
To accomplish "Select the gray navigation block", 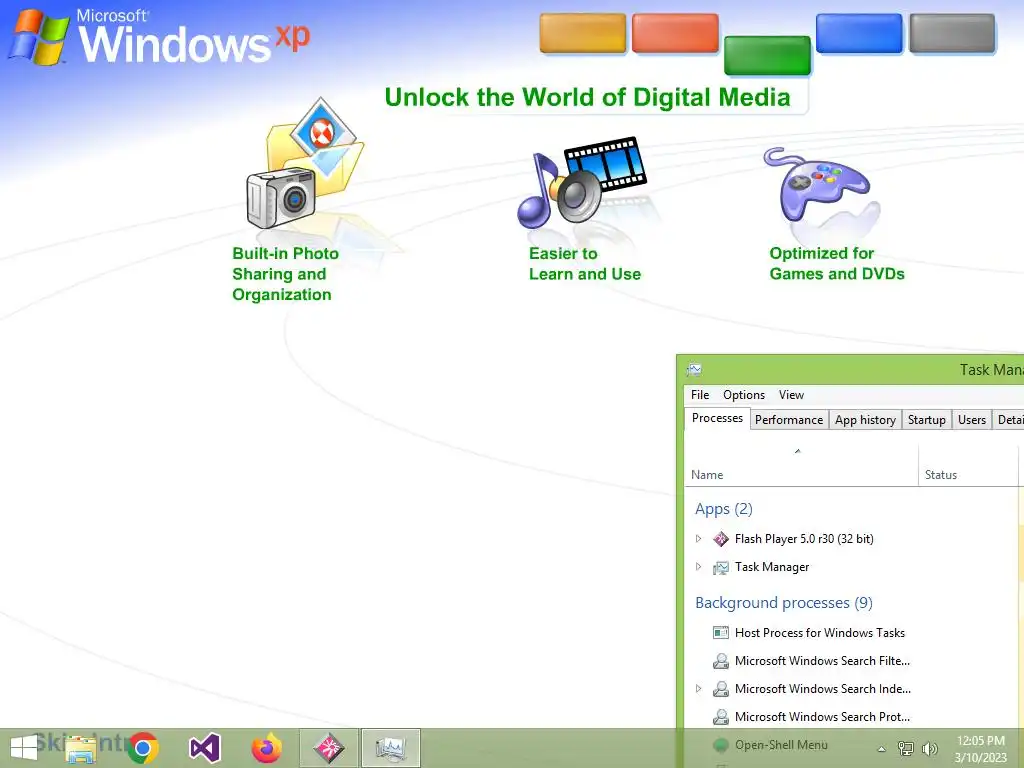I will 952,33.
